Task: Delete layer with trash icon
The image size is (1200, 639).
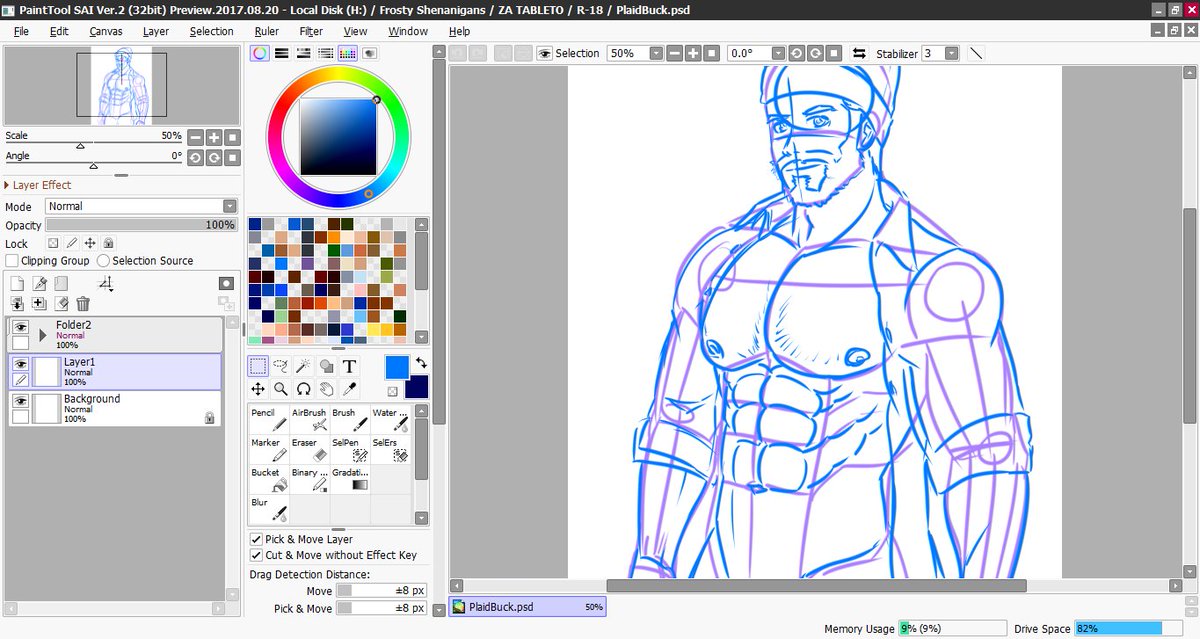Action: coord(83,304)
